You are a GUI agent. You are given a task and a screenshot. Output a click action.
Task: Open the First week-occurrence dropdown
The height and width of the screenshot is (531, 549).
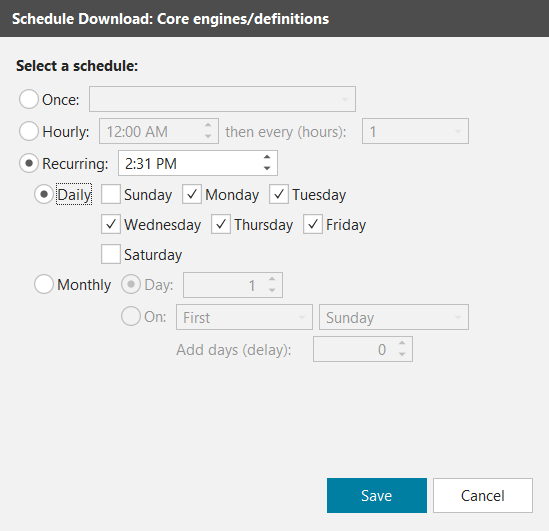244,317
